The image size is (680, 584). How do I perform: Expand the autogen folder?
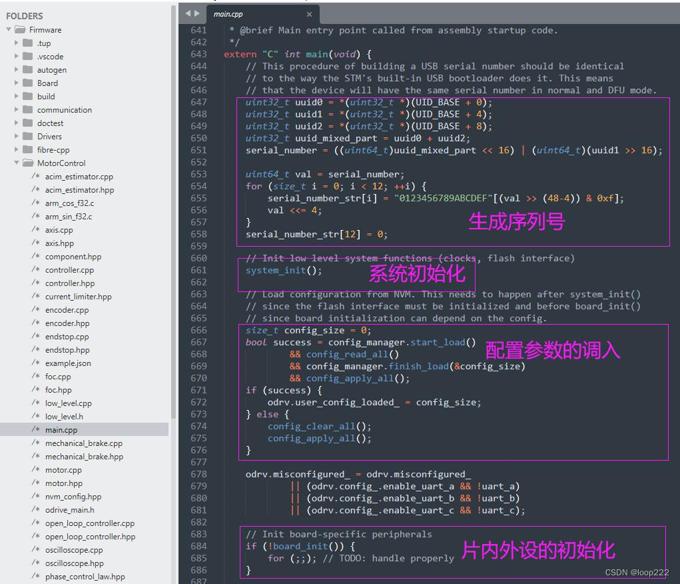pos(16,70)
